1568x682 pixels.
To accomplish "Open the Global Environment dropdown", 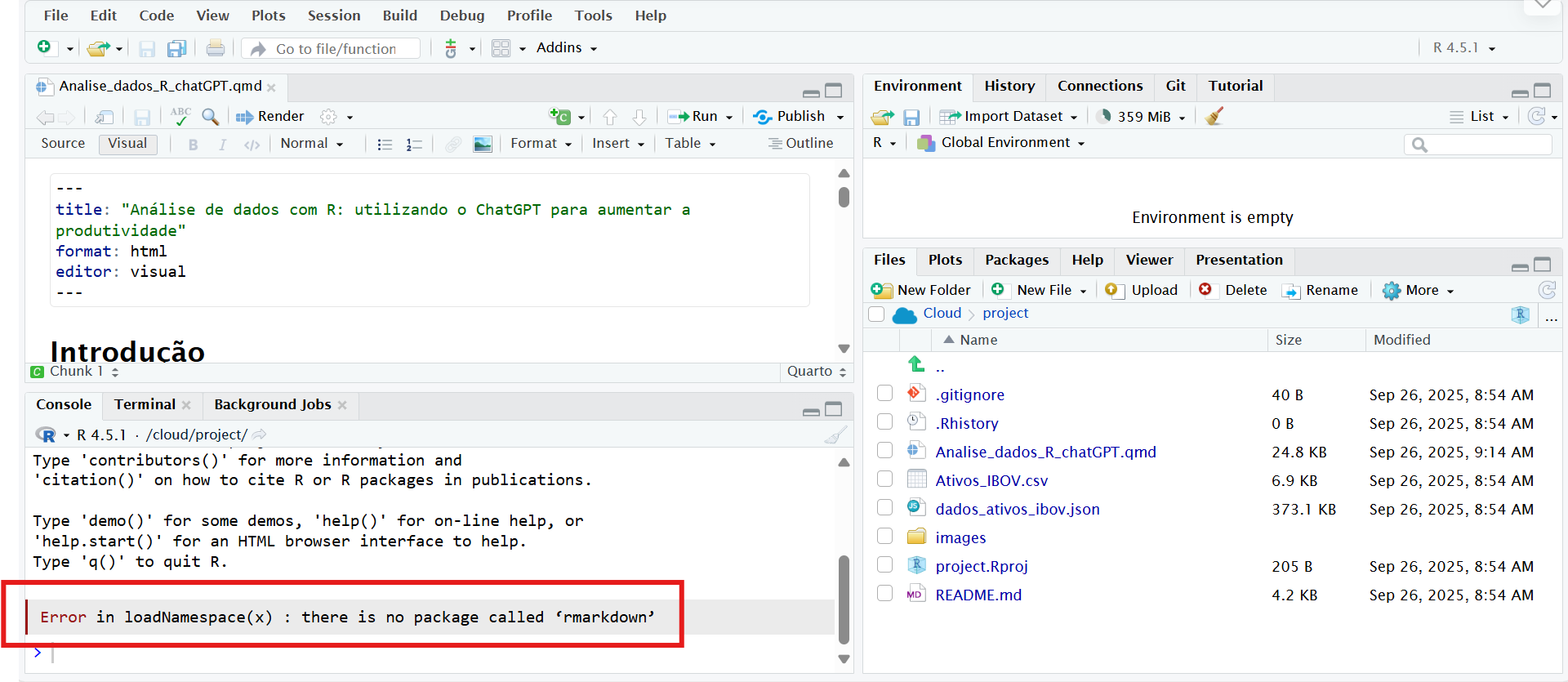I will (x=1001, y=143).
